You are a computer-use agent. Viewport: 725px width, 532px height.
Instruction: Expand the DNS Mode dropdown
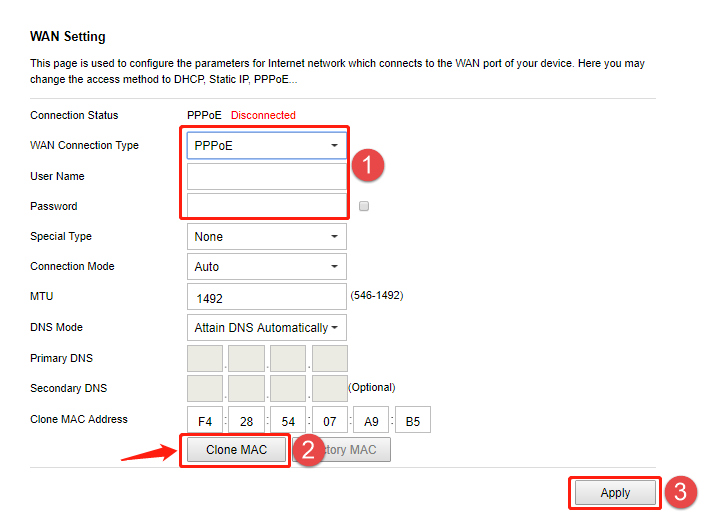266,328
